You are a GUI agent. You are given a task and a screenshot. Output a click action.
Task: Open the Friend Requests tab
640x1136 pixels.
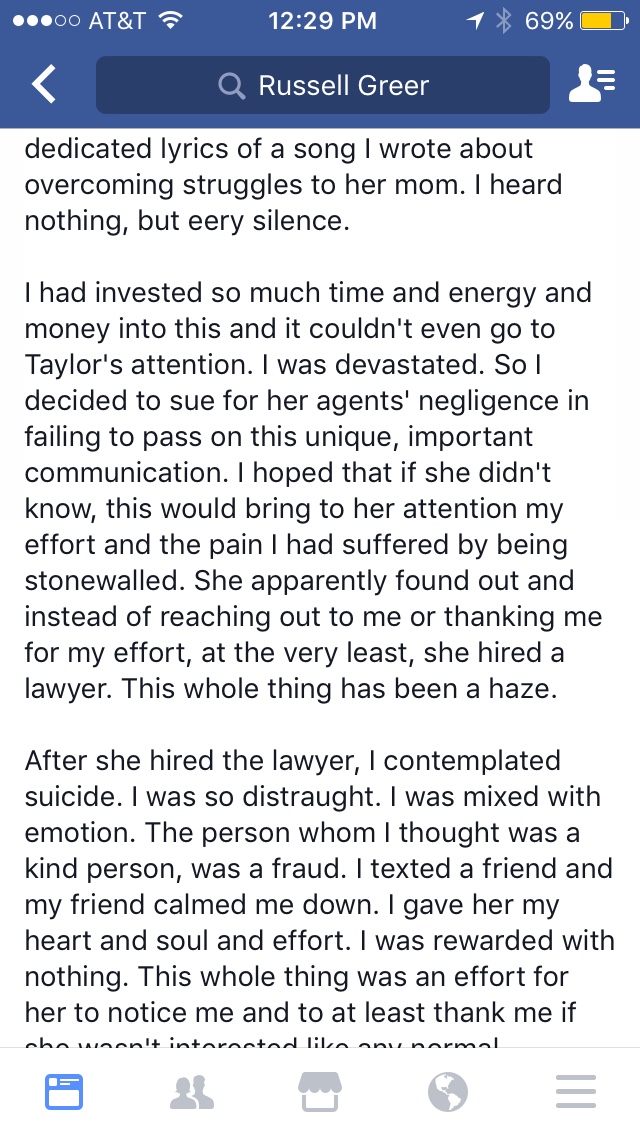pos(192,1092)
